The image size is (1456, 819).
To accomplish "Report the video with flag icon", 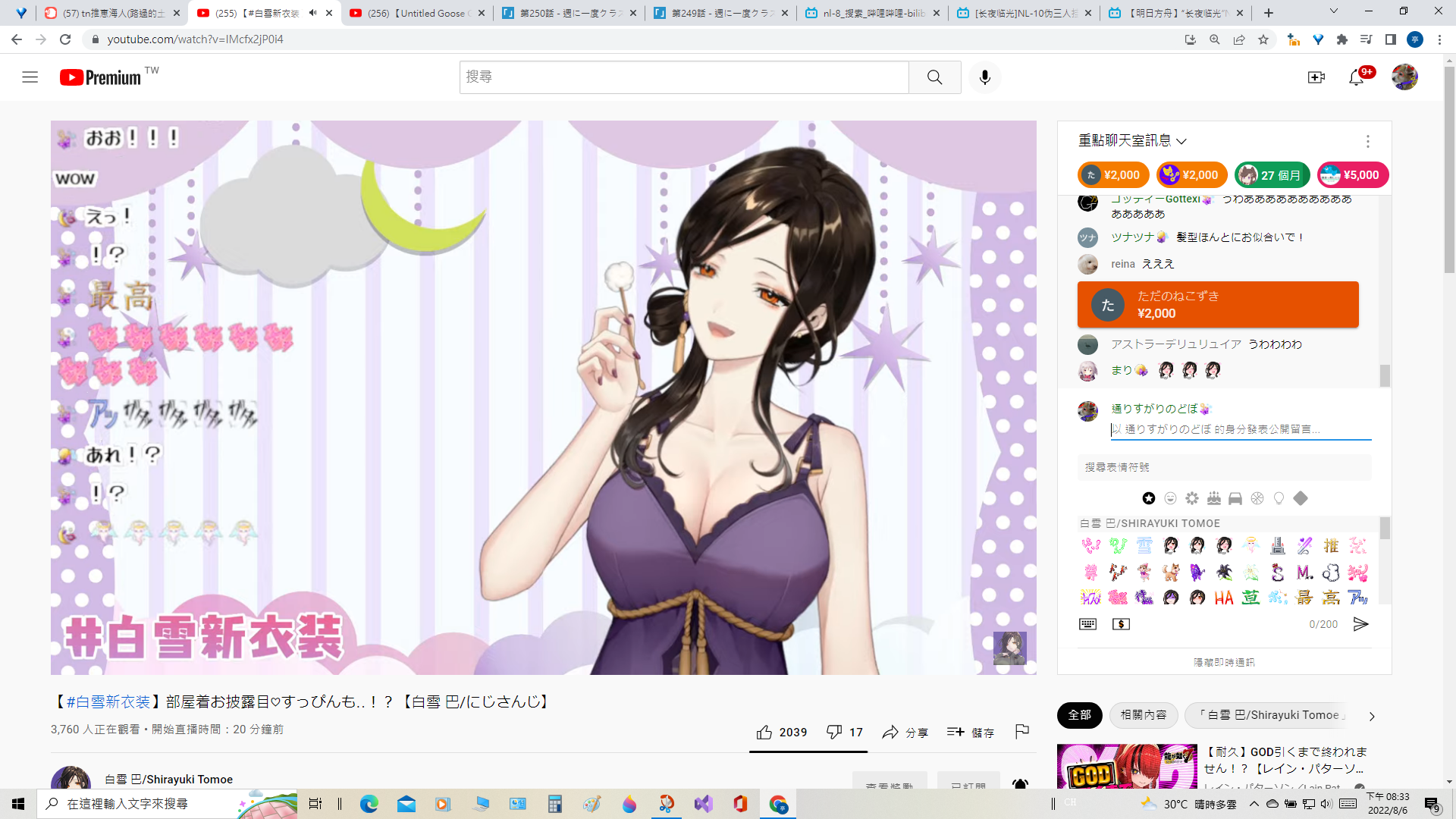I will point(1022,731).
